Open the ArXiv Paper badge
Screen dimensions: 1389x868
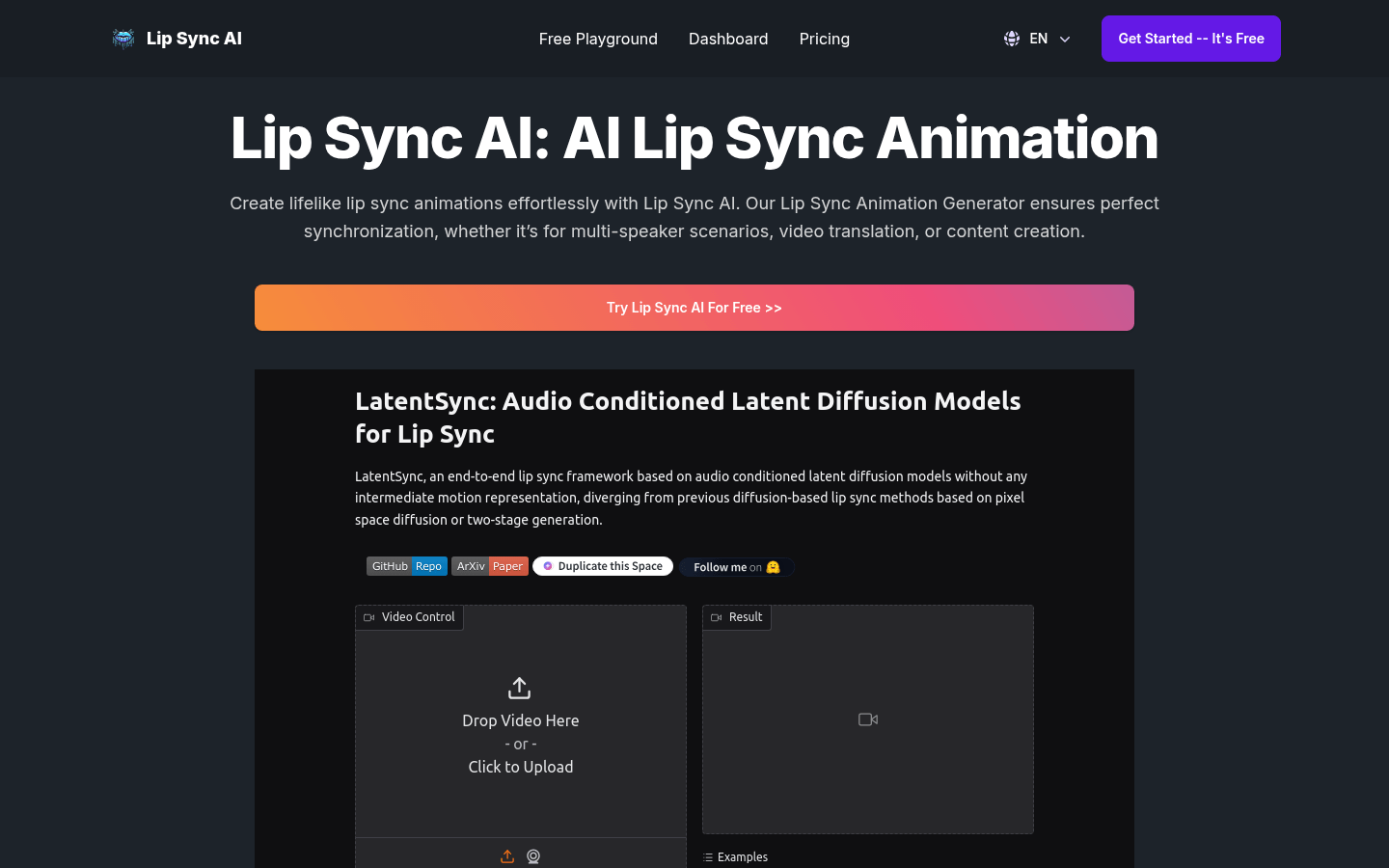490,566
